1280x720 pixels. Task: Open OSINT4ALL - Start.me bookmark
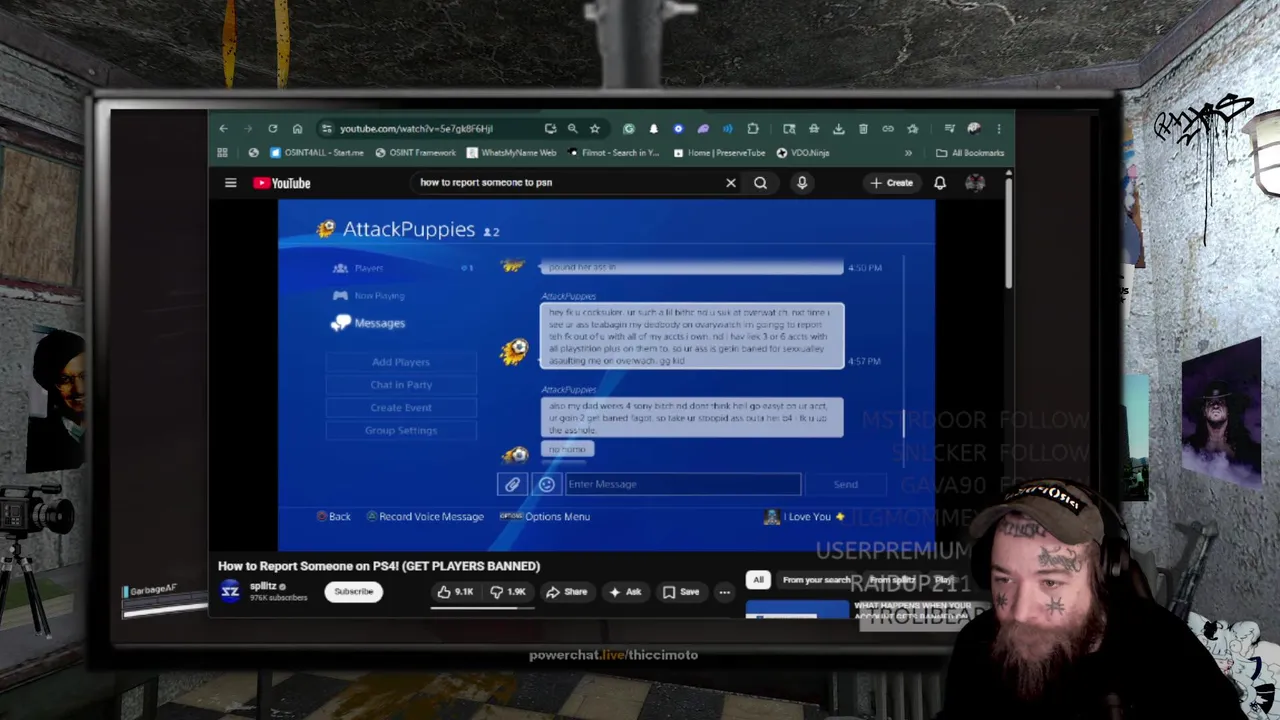click(x=316, y=153)
